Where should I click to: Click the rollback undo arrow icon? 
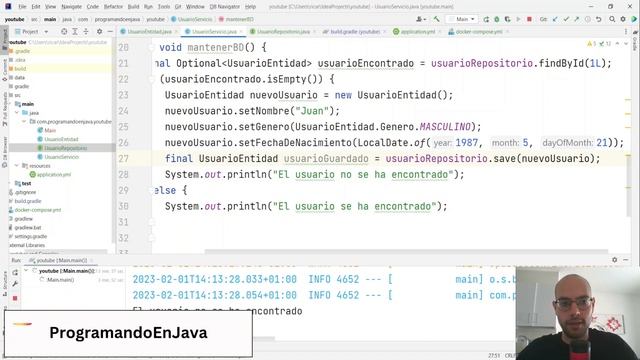pos(598,19)
